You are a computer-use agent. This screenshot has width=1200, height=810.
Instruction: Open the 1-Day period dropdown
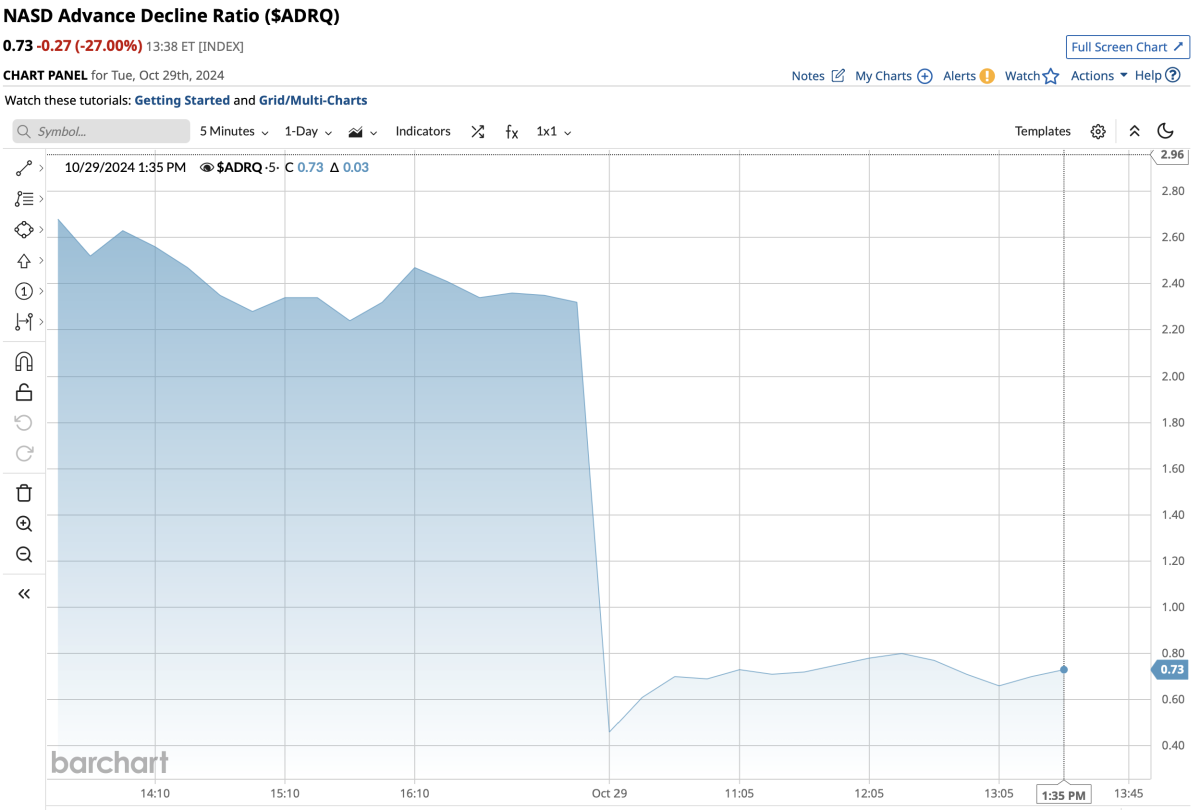click(308, 131)
